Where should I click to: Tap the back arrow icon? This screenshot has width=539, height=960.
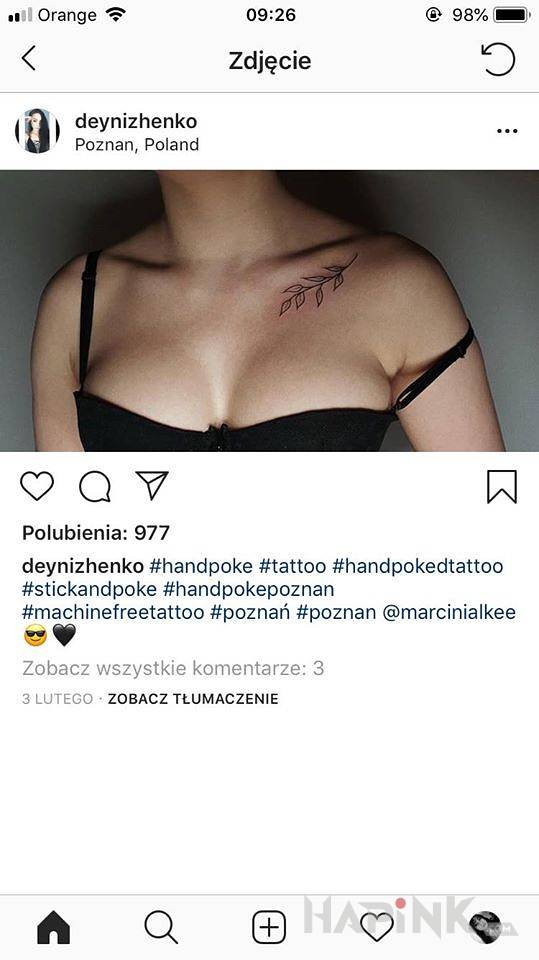click(29, 59)
